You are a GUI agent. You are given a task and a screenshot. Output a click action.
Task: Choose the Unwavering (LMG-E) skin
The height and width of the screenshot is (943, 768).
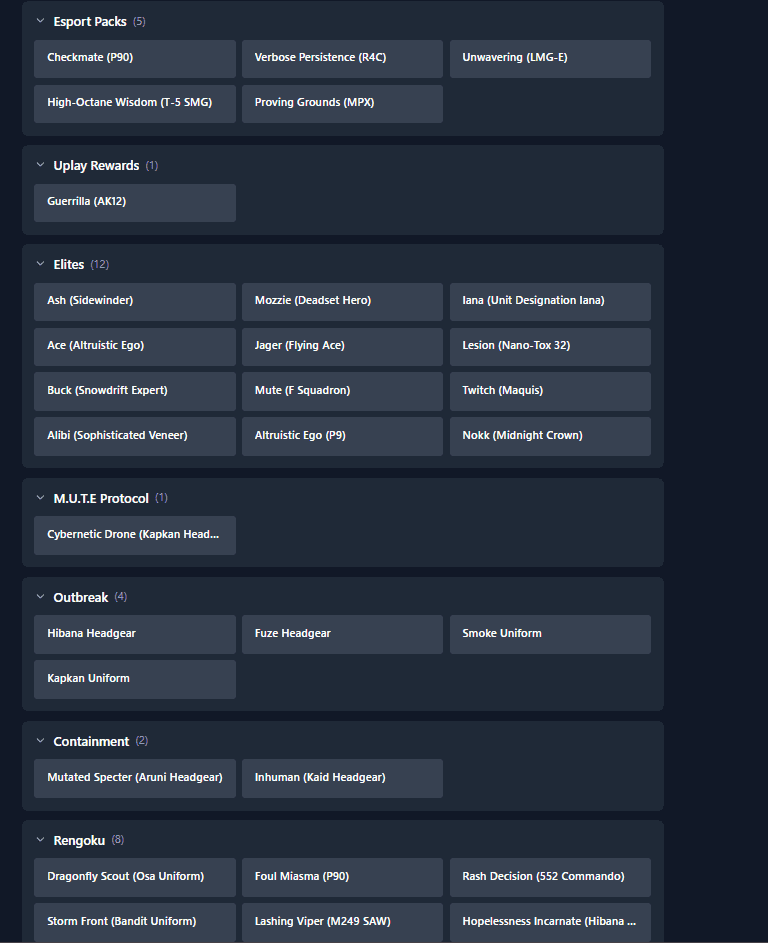pos(550,58)
